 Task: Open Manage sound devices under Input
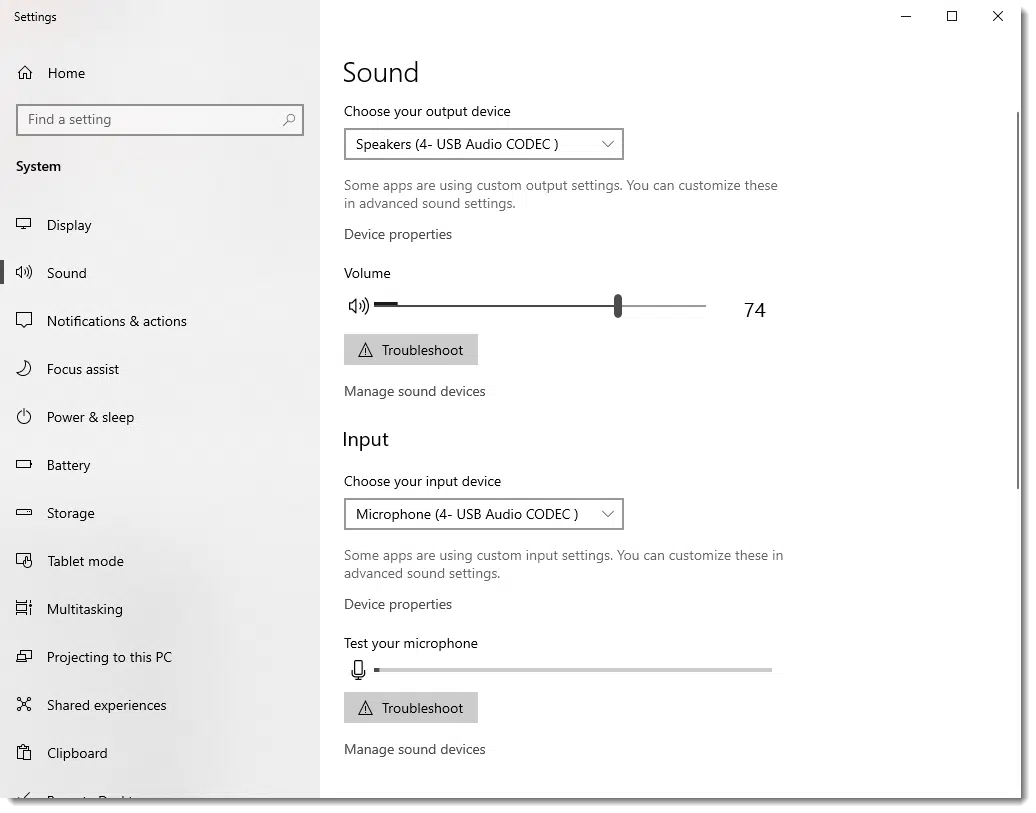[x=414, y=750]
